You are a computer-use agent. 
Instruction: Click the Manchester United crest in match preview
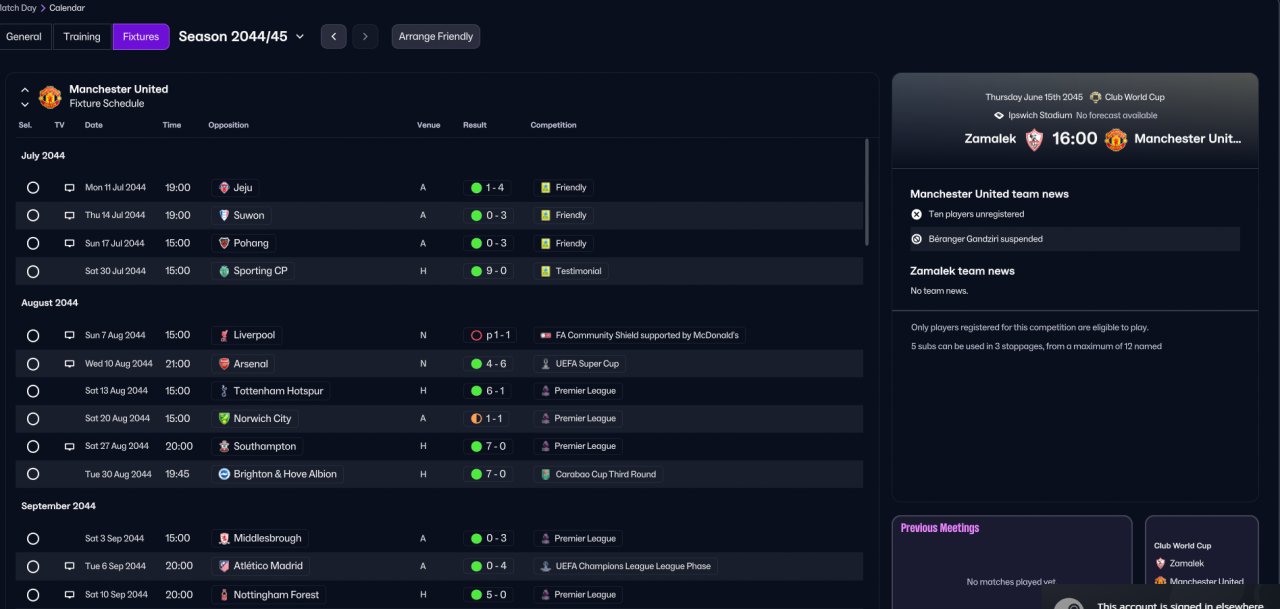click(1116, 139)
